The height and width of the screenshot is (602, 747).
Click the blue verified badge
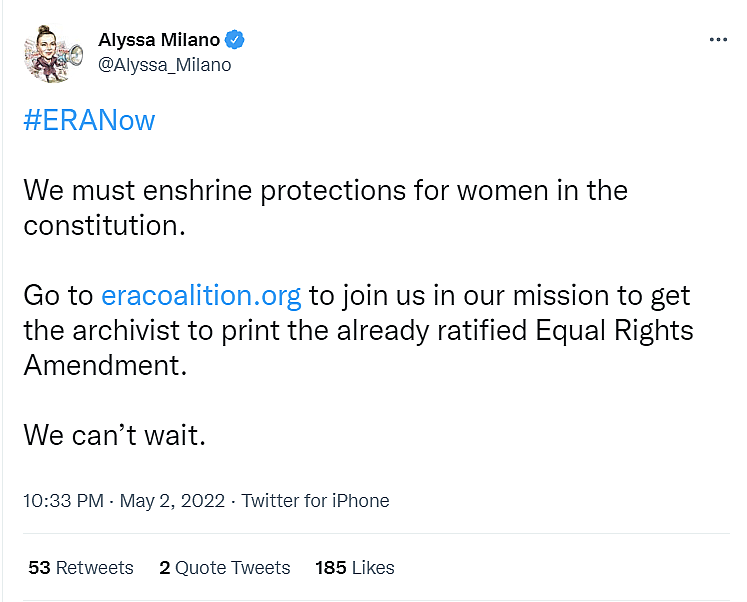[236, 40]
